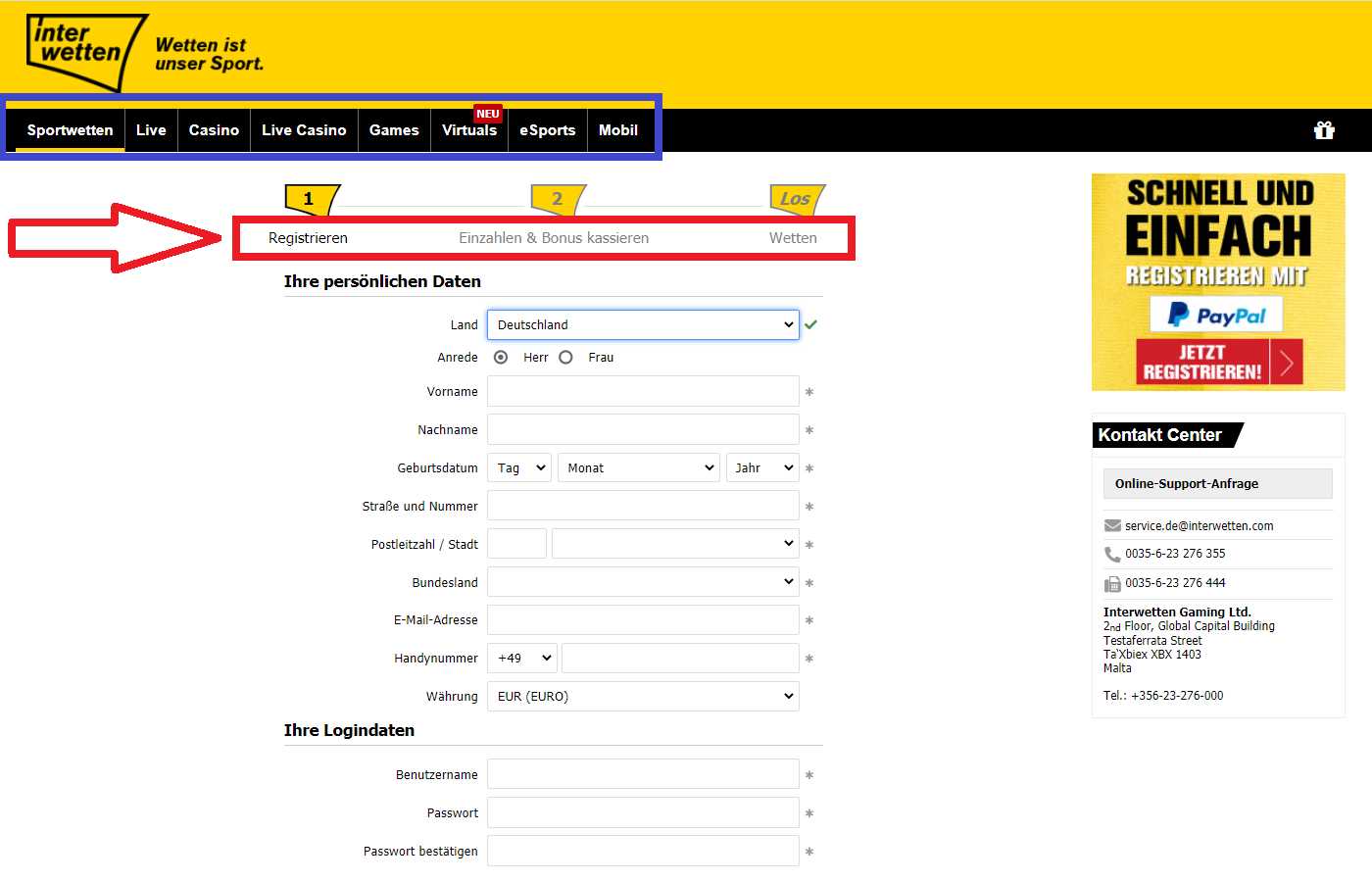Viewport: 1372px width, 882px height.
Task: Click the green checkmark next to Land
Action: tap(810, 324)
